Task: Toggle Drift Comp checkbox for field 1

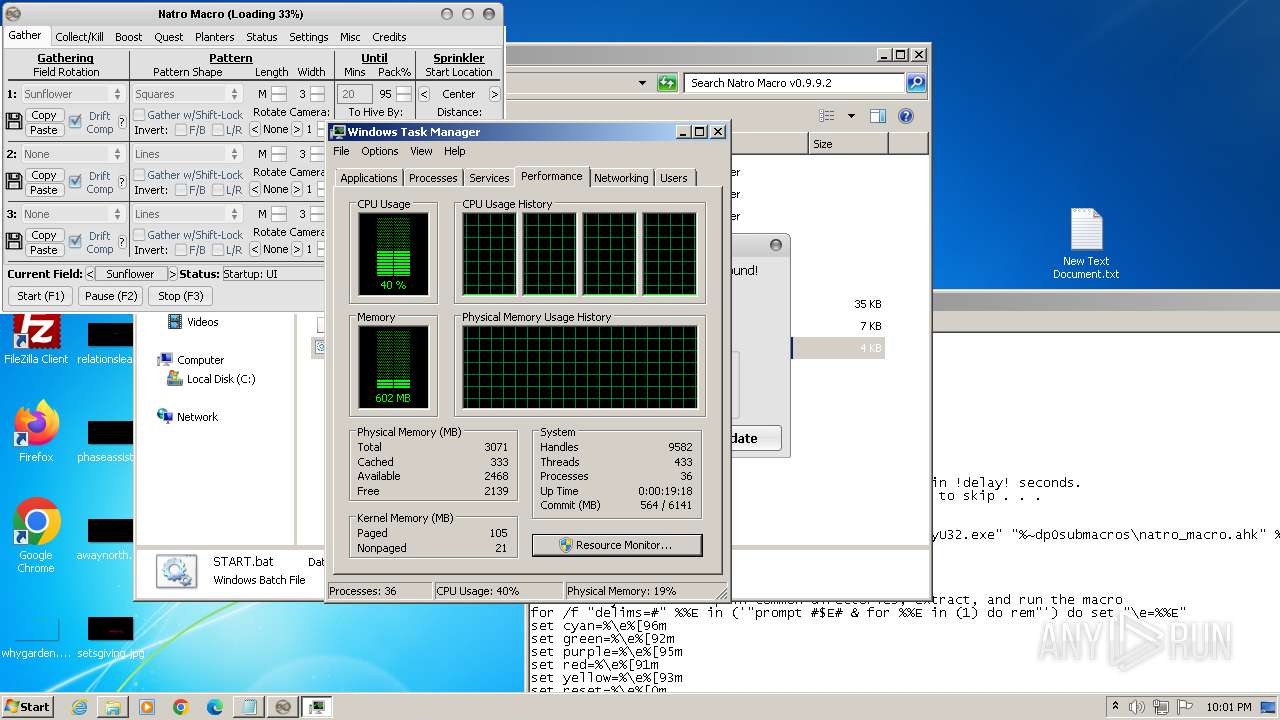Action: pos(75,122)
